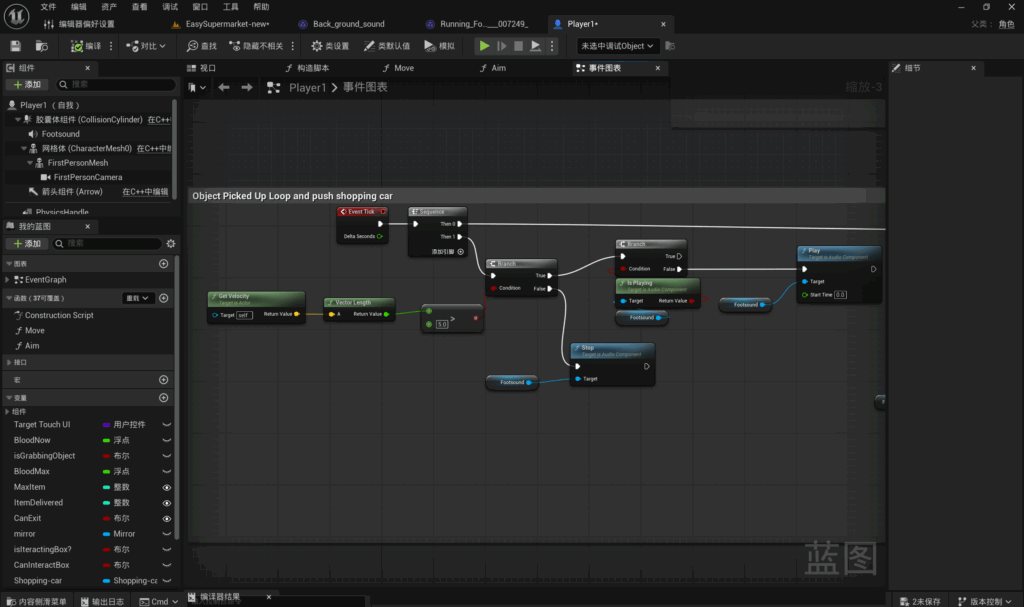
Task: Toggle isGrabbingObject visibility eye
Action: pos(167,456)
